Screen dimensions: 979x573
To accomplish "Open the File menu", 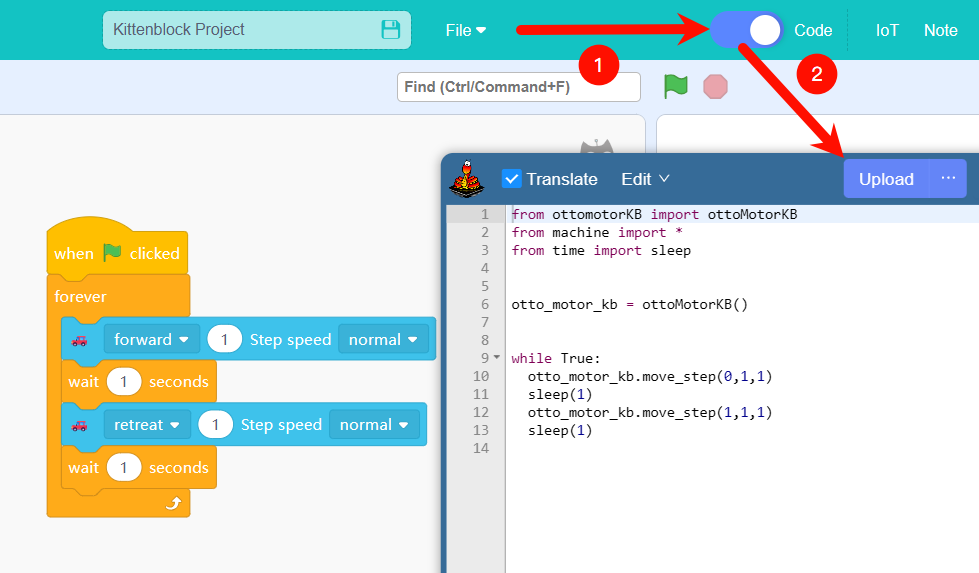I will (466, 30).
